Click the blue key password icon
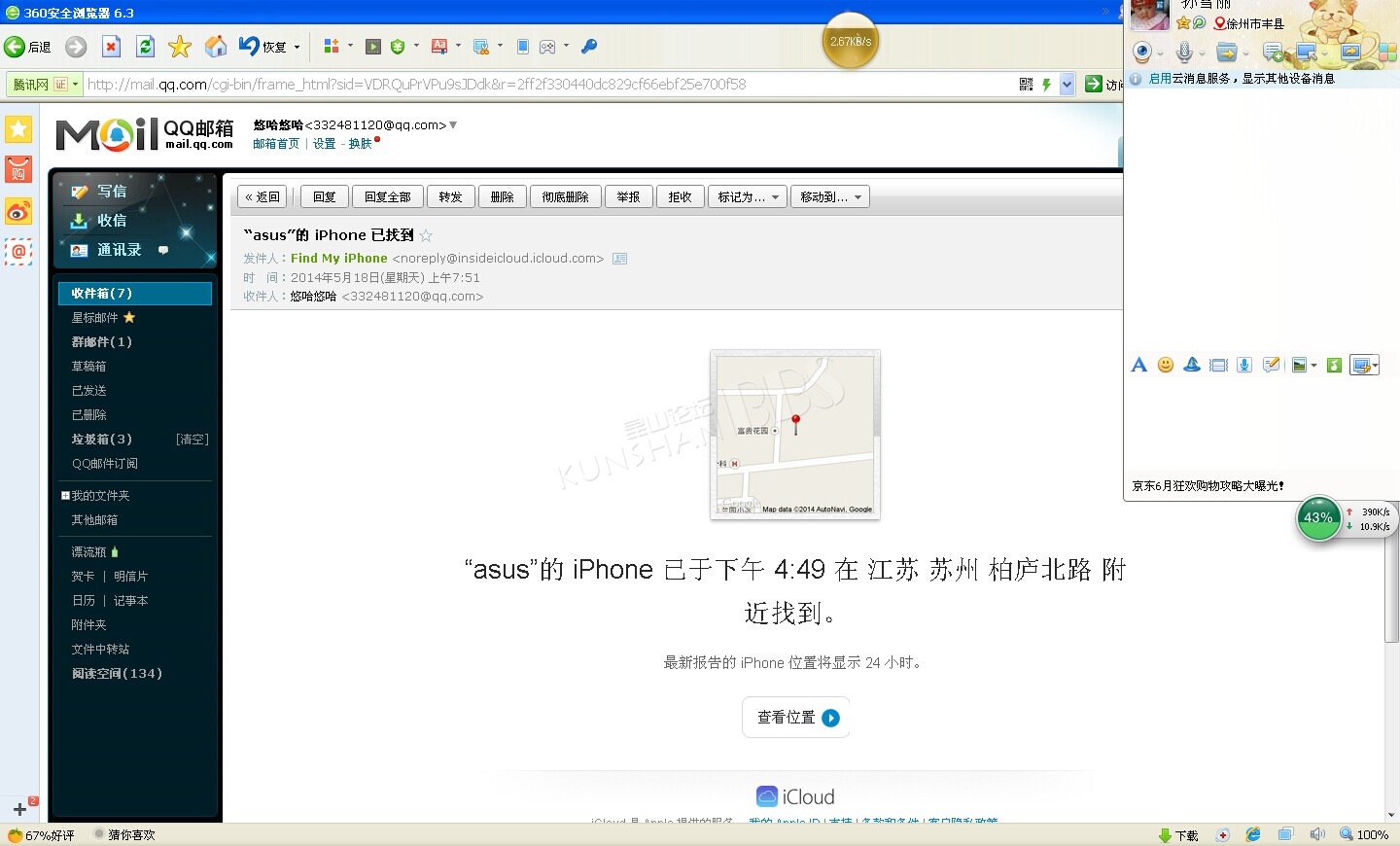Image resolution: width=1400 pixels, height=846 pixels. (589, 47)
